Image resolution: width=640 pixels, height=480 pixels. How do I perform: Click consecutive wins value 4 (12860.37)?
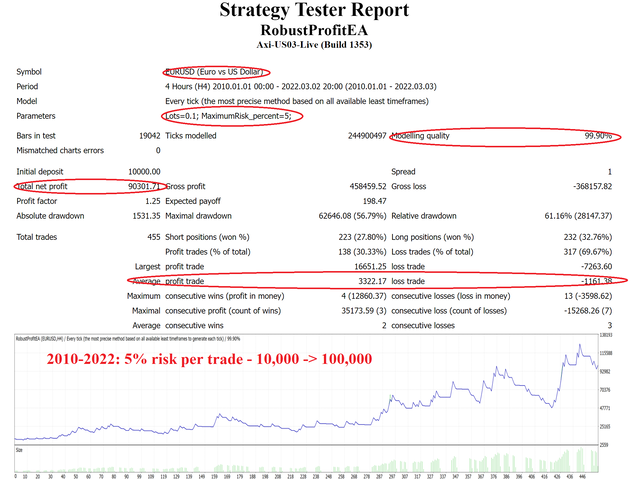[x=364, y=296]
